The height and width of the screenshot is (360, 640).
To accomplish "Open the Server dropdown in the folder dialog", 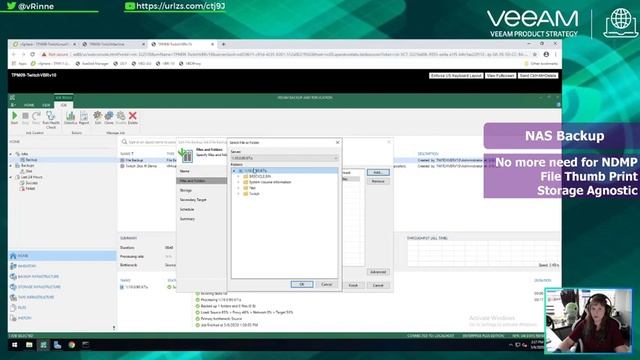I will click(284, 158).
